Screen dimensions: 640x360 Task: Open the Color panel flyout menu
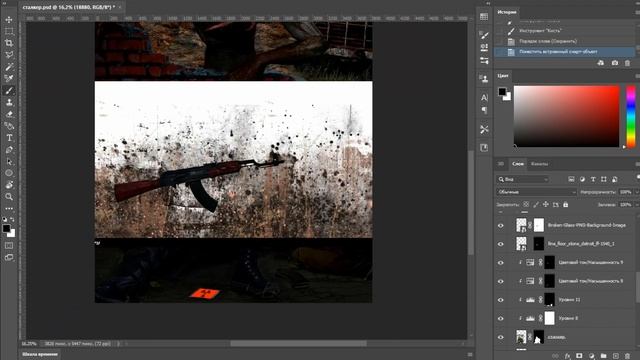(x=637, y=76)
